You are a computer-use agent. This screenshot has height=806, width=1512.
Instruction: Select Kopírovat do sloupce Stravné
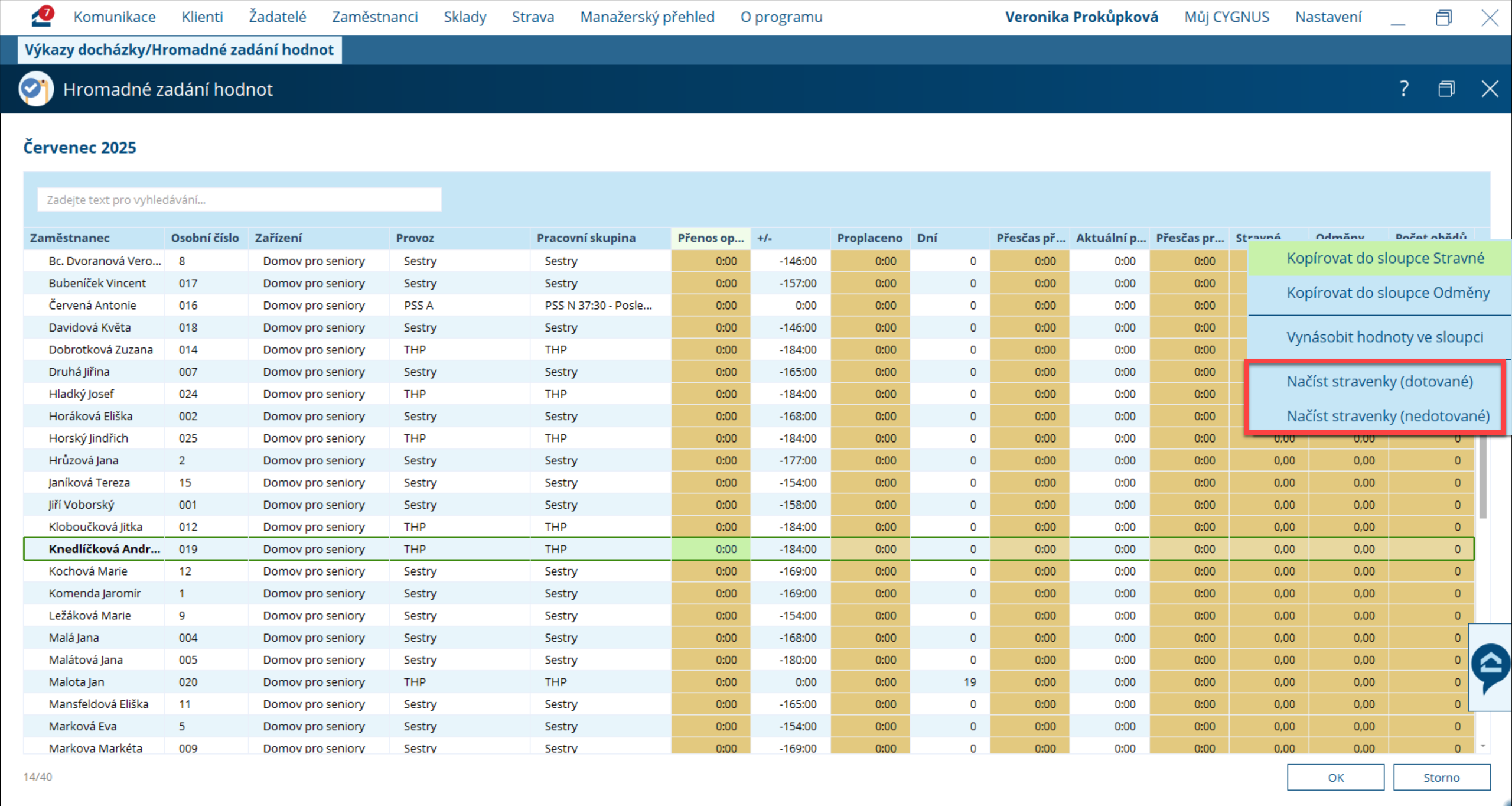(1384, 258)
